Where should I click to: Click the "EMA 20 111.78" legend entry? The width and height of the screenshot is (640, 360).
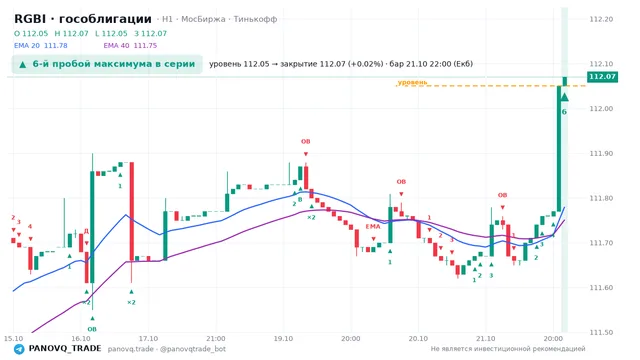pos(41,46)
